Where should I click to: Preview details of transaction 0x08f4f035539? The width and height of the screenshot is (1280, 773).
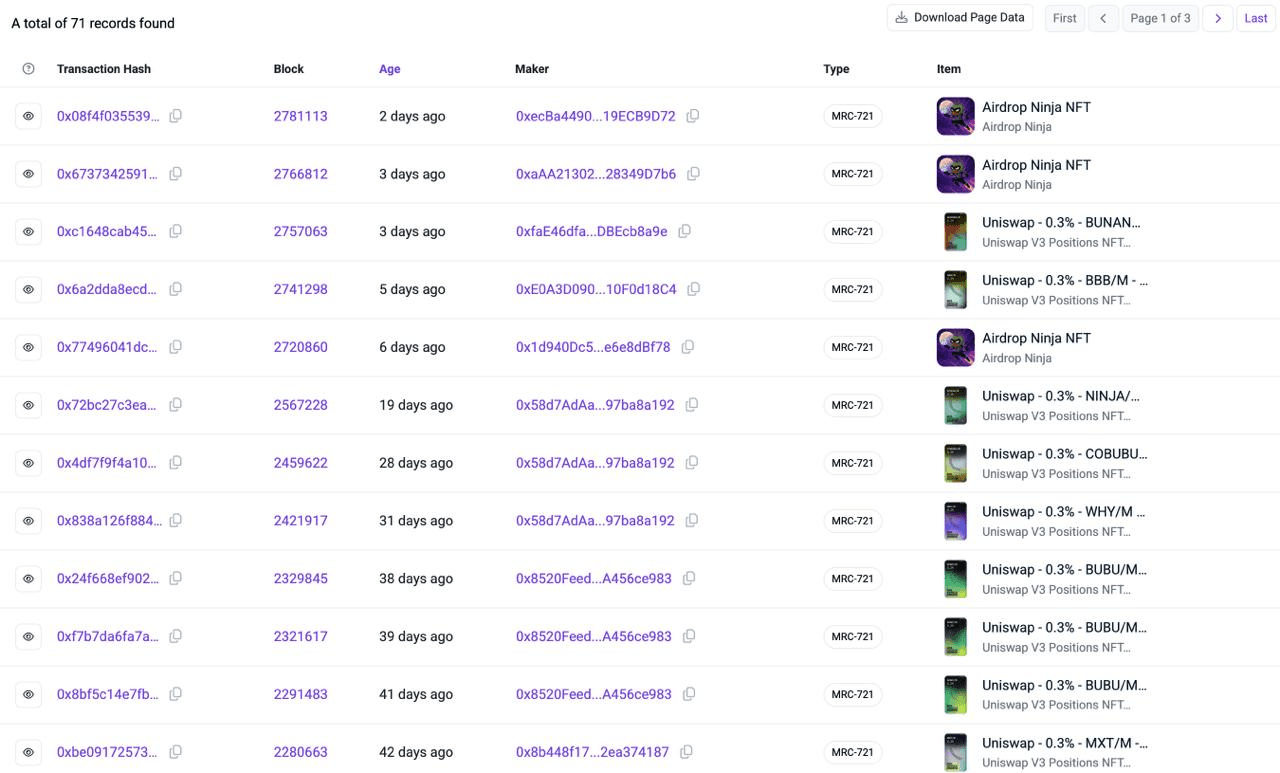[x=28, y=116]
